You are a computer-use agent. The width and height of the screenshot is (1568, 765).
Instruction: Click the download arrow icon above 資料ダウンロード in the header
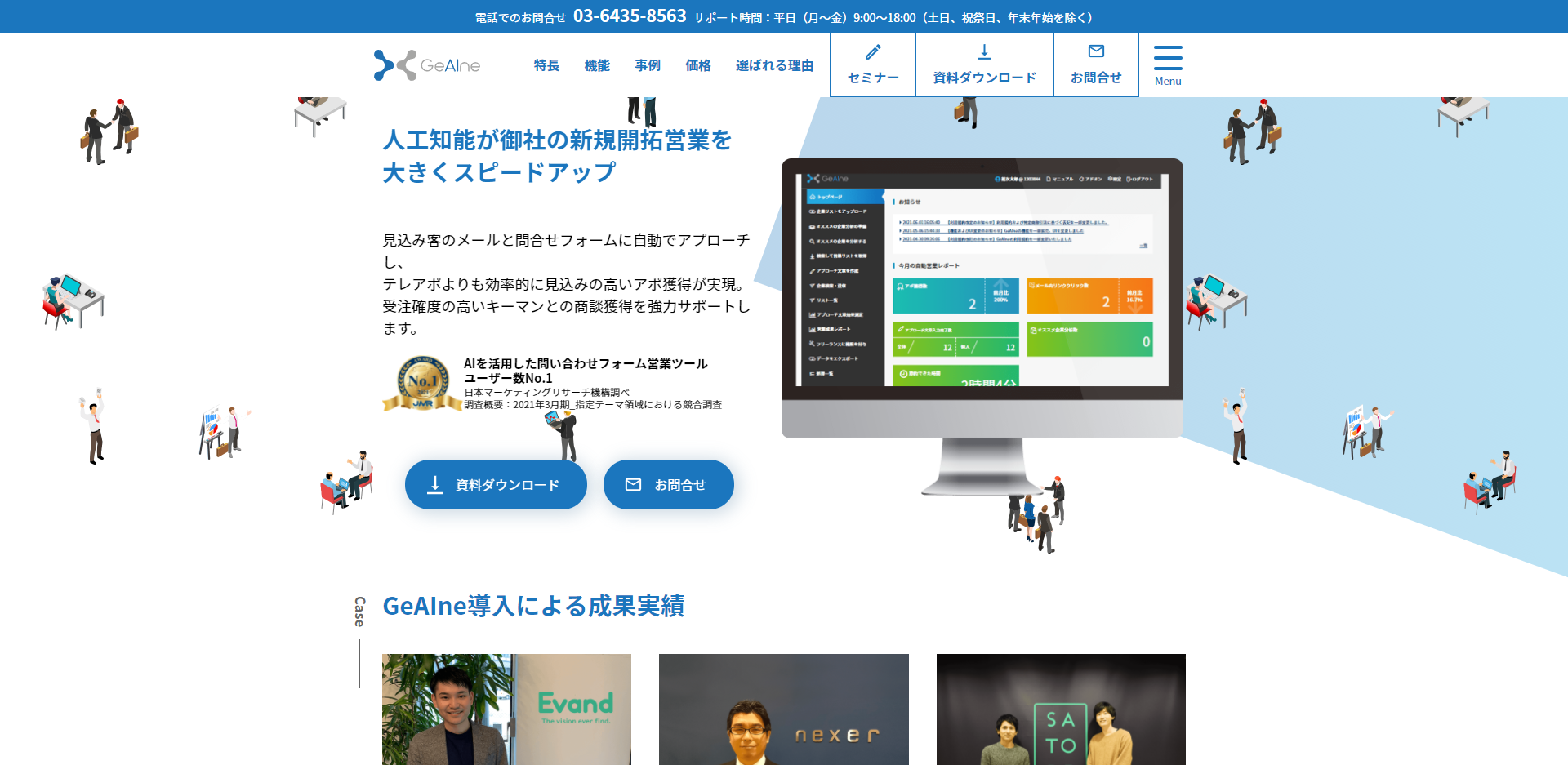pos(984,51)
